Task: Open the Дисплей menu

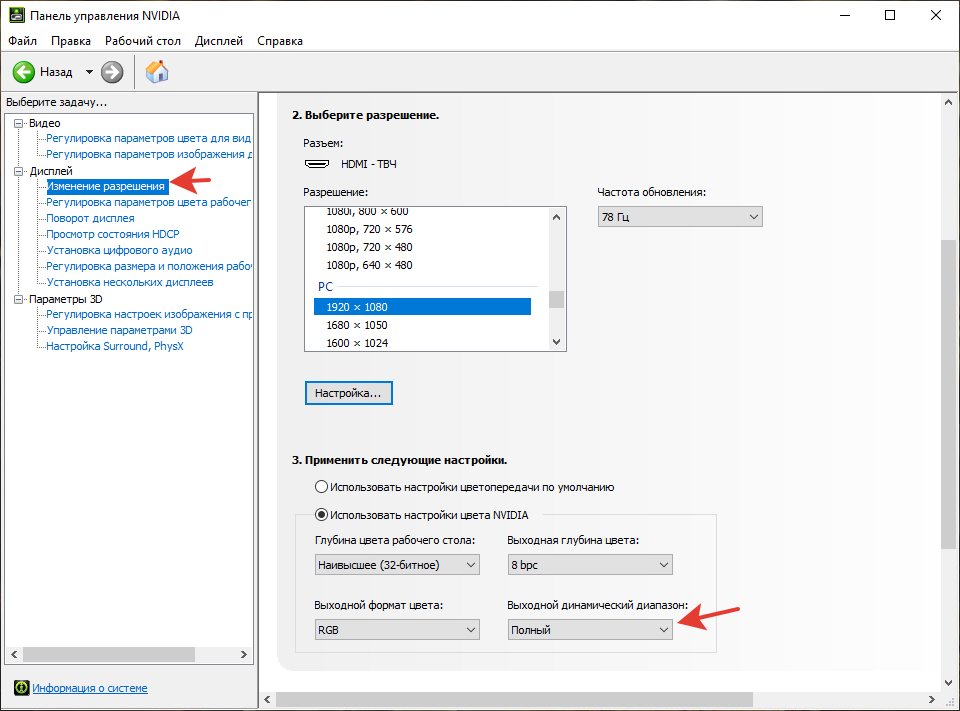Action: (219, 41)
